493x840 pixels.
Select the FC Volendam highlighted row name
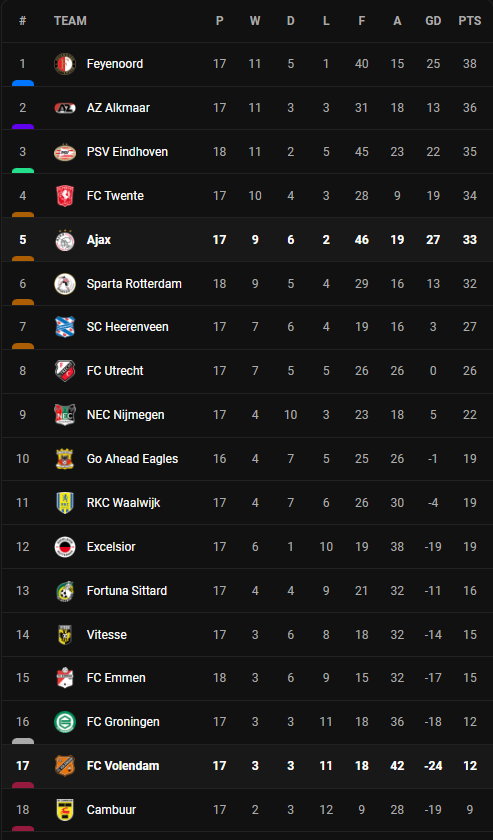pos(123,766)
